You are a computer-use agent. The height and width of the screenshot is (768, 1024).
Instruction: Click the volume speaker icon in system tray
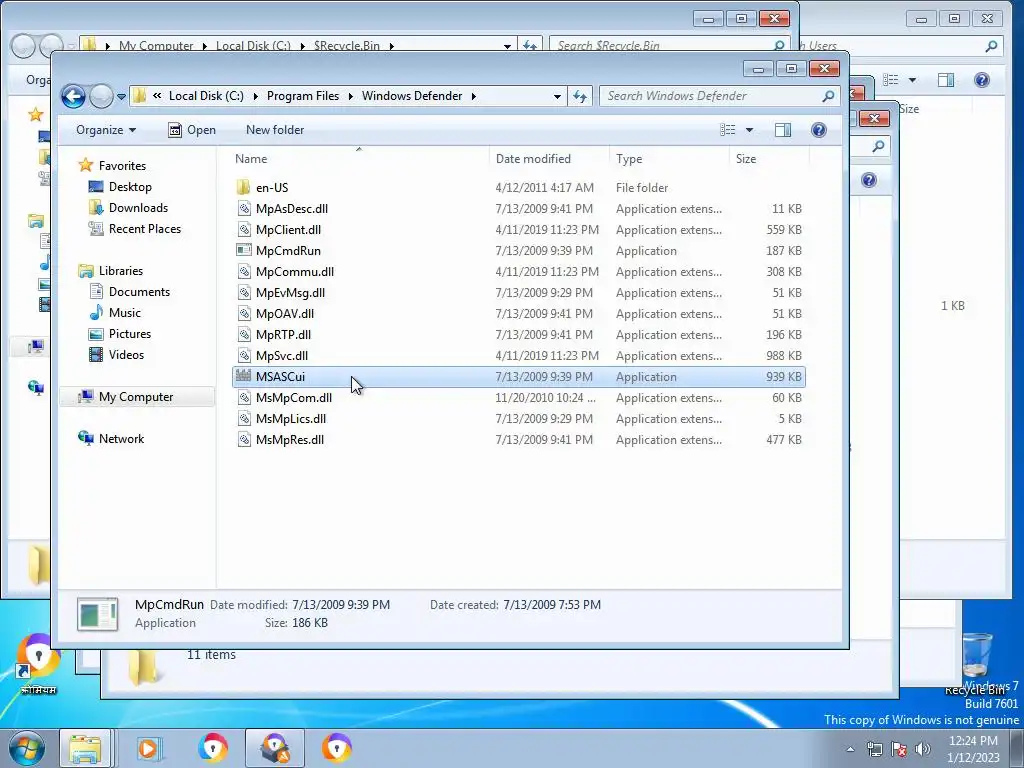coord(923,749)
